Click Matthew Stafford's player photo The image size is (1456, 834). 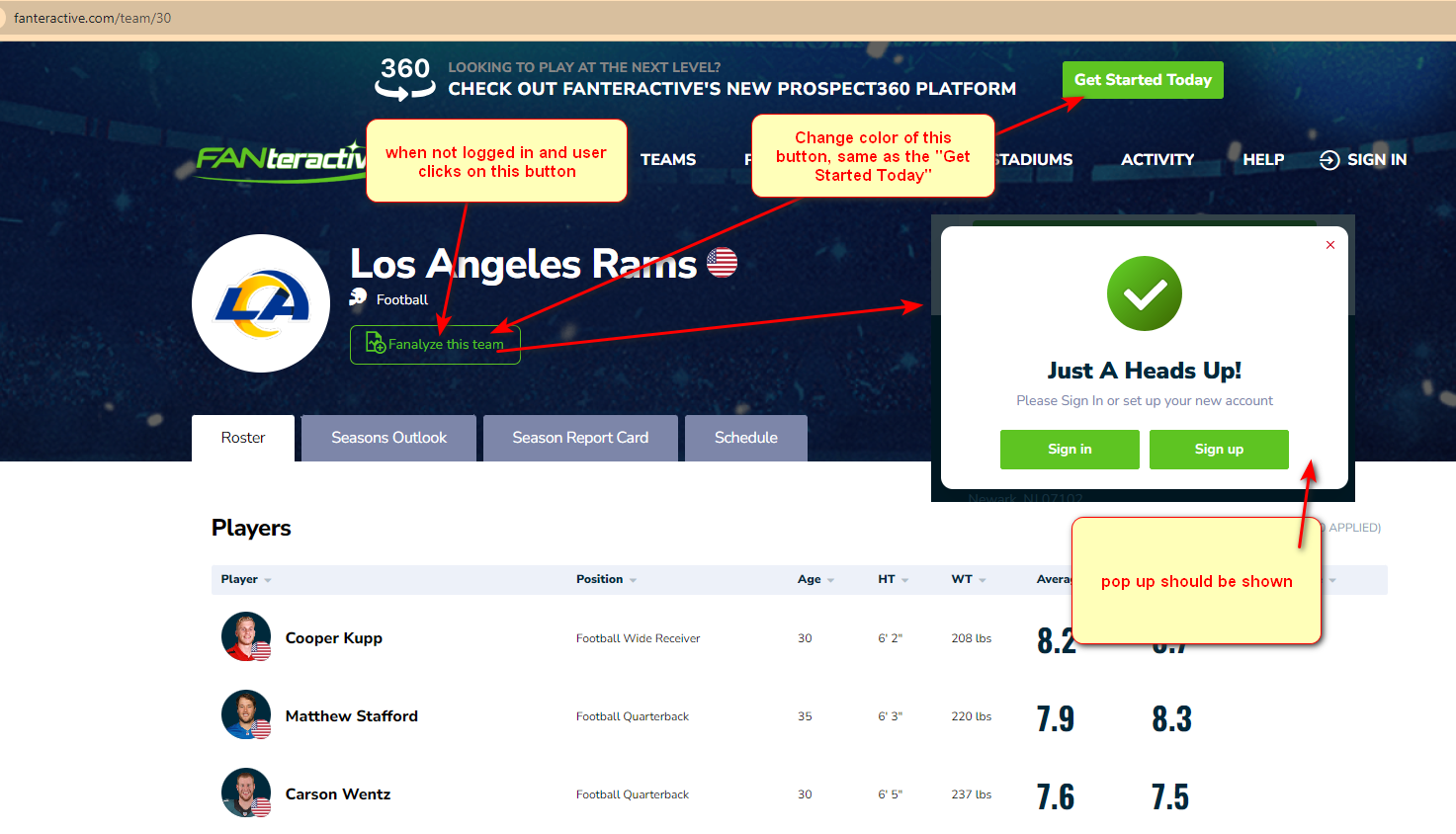pos(246,714)
